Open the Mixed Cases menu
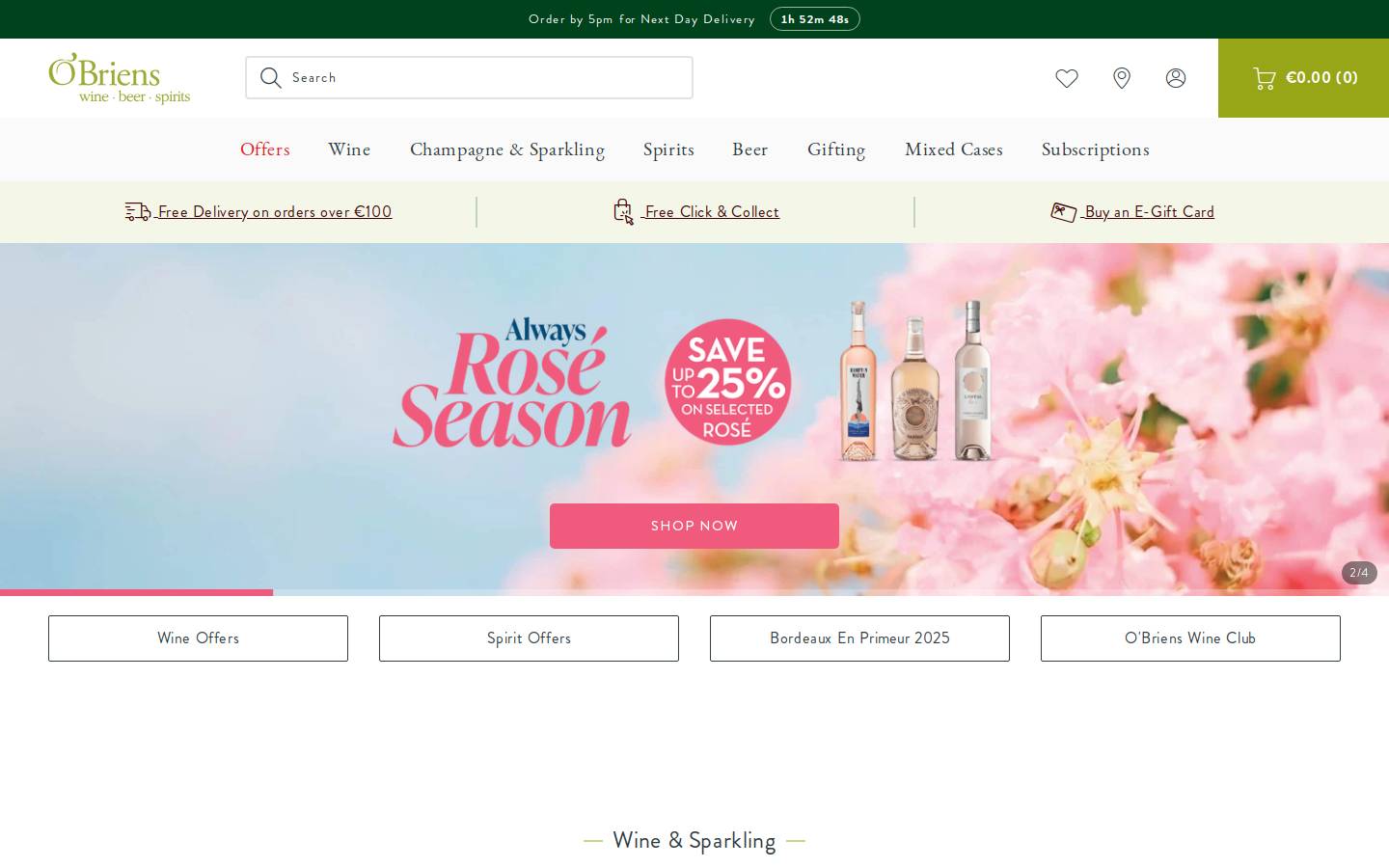The height and width of the screenshot is (868, 1389). [954, 149]
